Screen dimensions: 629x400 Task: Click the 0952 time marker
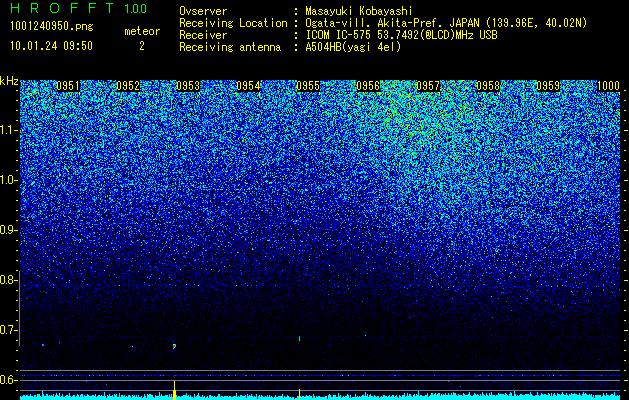pyautogui.click(x=128, y=86)
